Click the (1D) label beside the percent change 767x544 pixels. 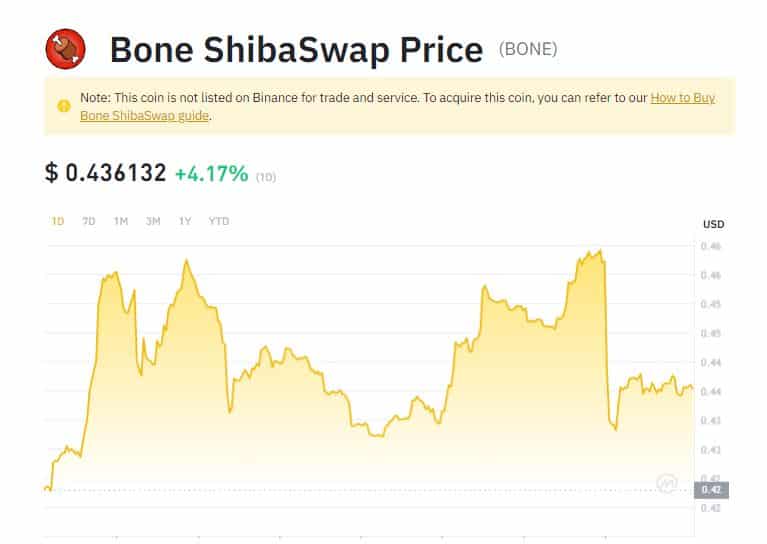[x=266, y=177]
